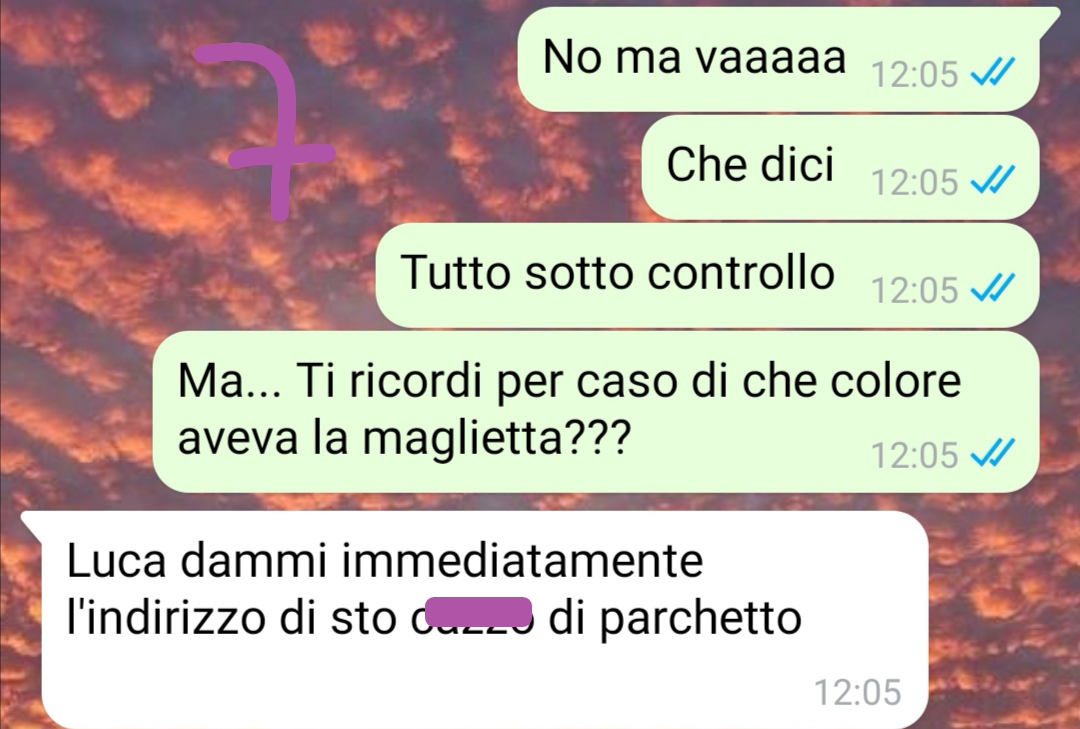Screen dimensions: 1080x729
Task: Click the 12:05 time on "Tutto sotto controllo"
Action: tap(915, 290)
